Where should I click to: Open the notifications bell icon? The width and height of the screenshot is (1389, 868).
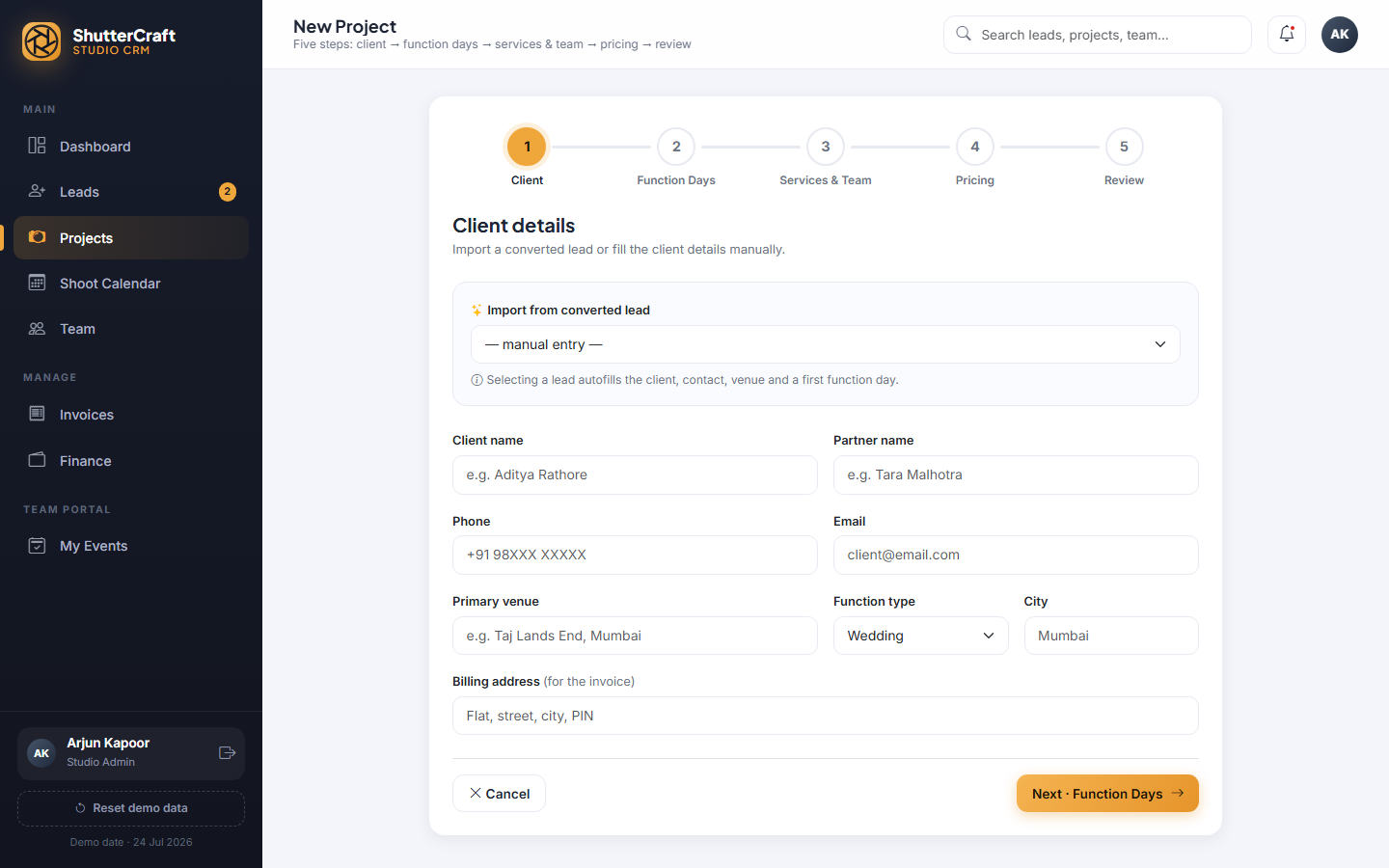pyautogui.click(x=1287, y=35)
